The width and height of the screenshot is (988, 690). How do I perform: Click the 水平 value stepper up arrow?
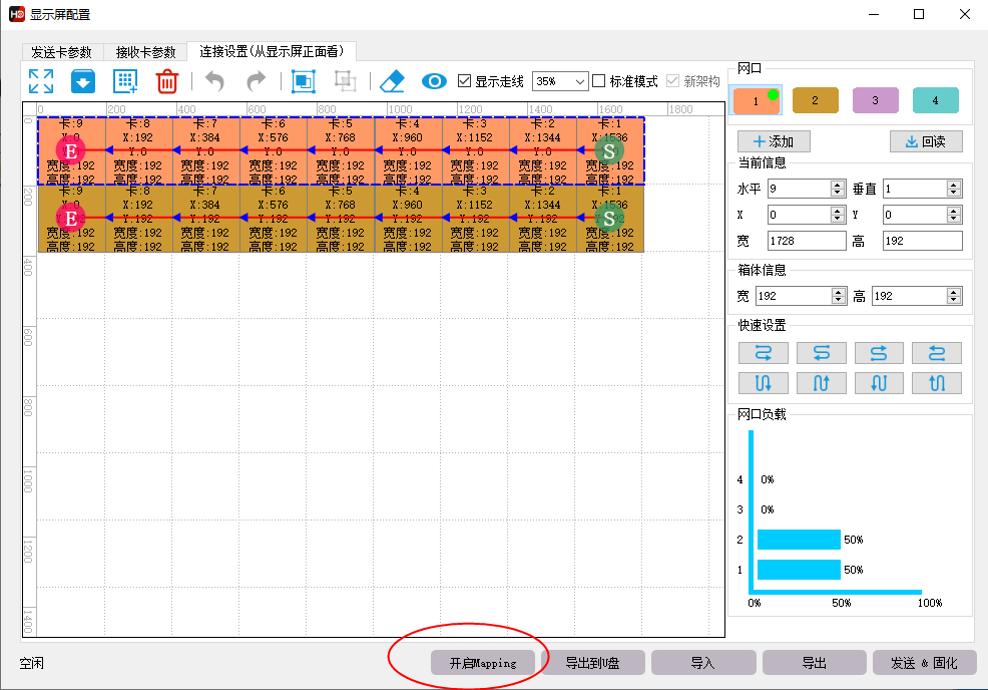tap(838, 183)
